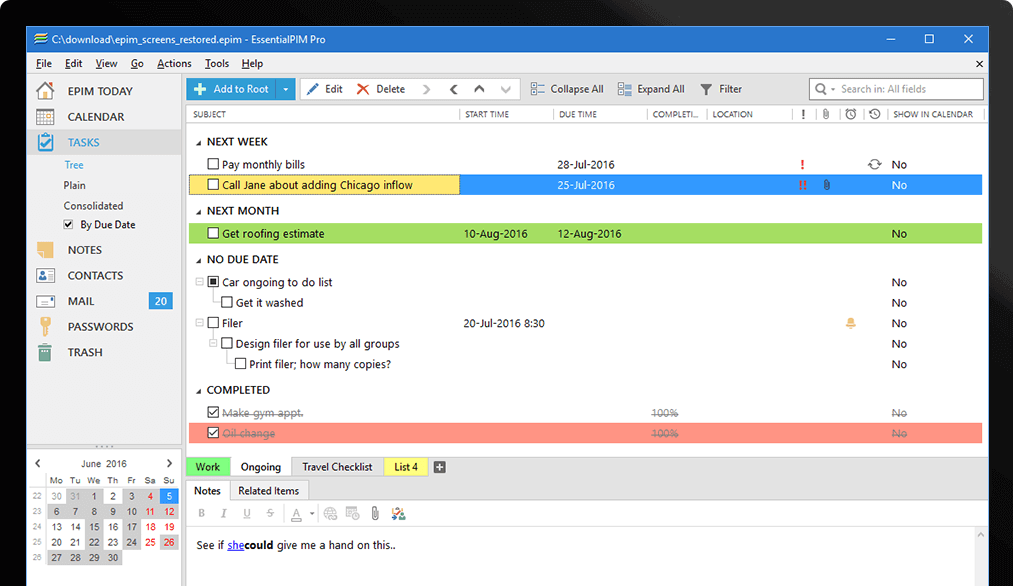The image size is (1013, 586).
Task: Open the Calendar module icon
Action: point(45,117)
